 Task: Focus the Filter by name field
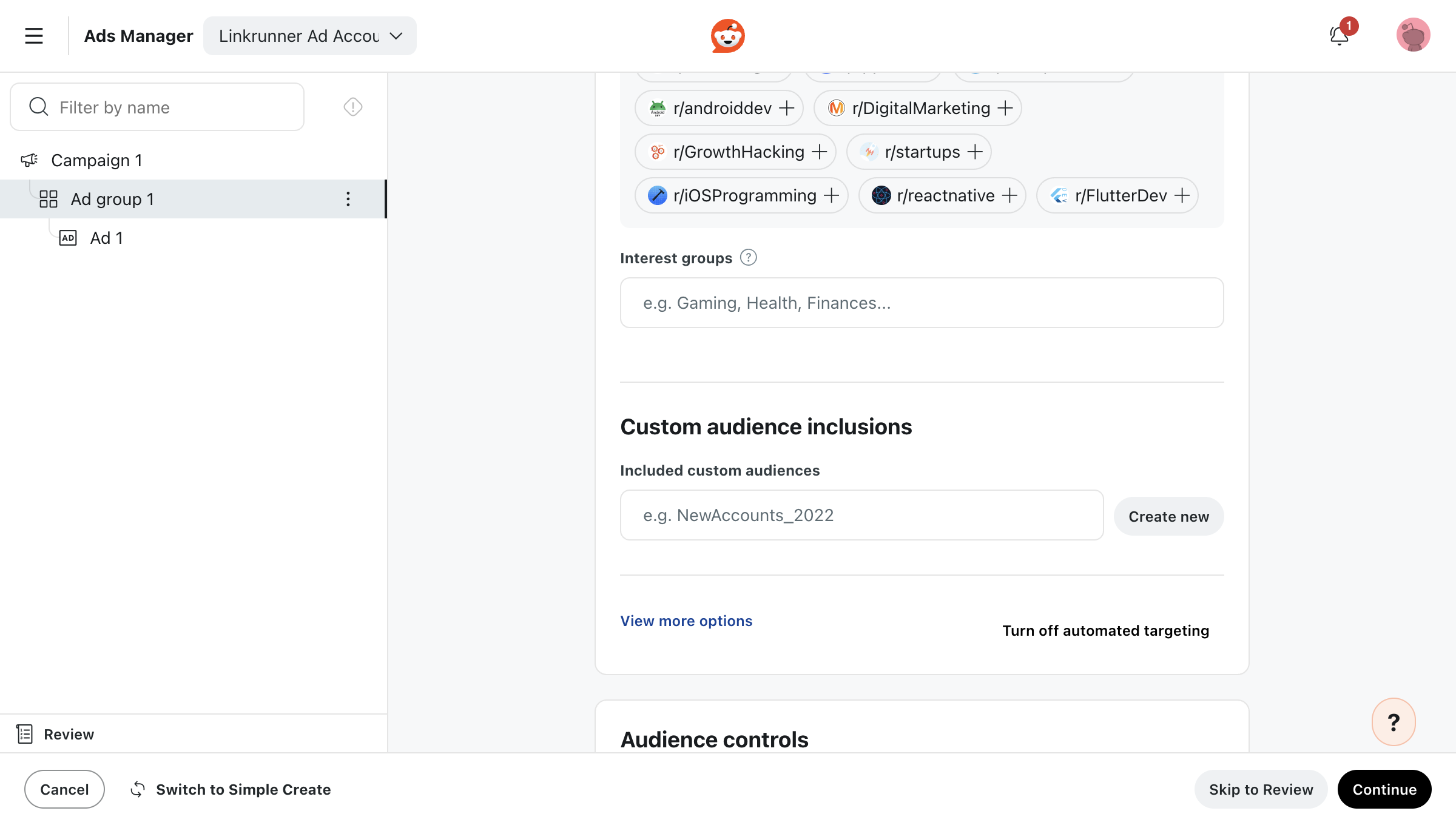(x=157, y=107)
